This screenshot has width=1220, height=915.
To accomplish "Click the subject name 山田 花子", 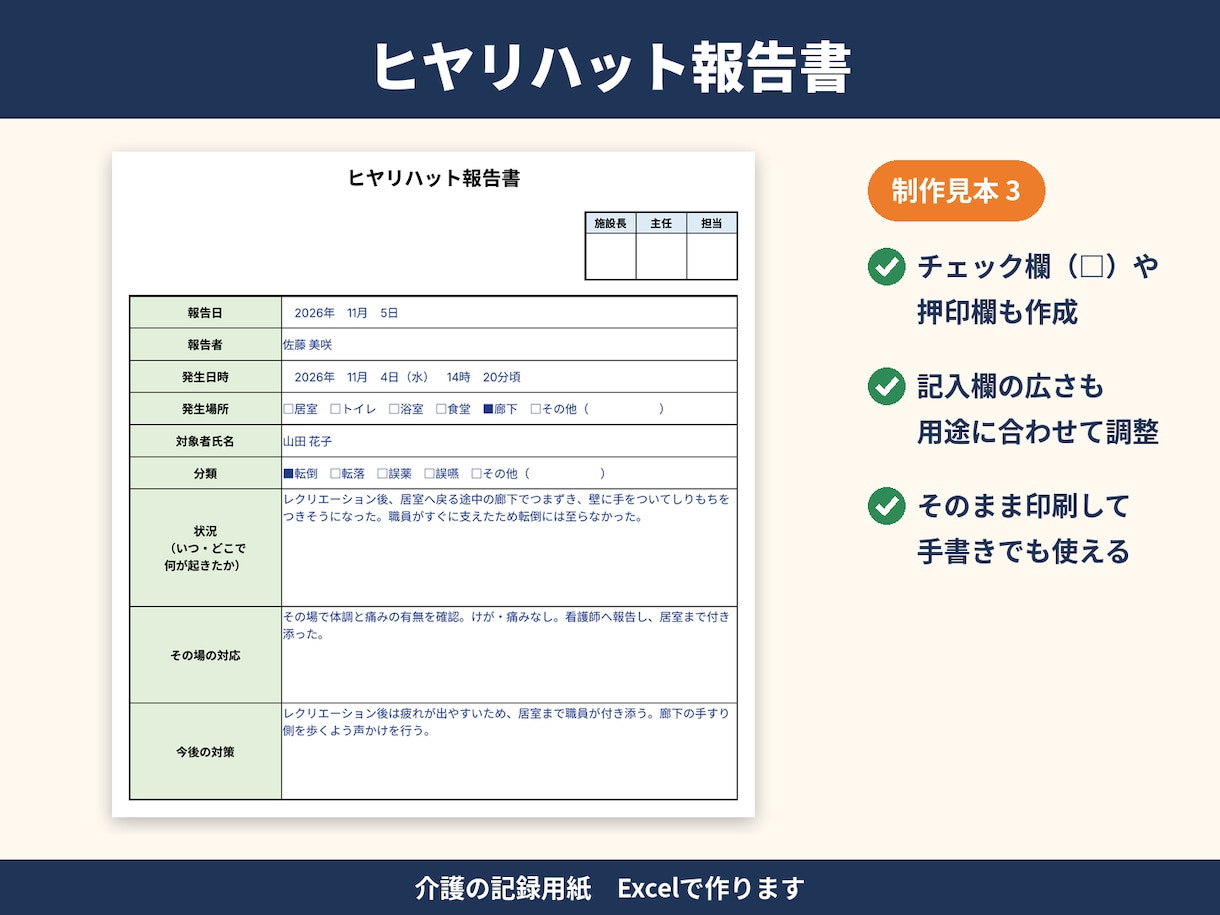I will click(x=308, y=441).
